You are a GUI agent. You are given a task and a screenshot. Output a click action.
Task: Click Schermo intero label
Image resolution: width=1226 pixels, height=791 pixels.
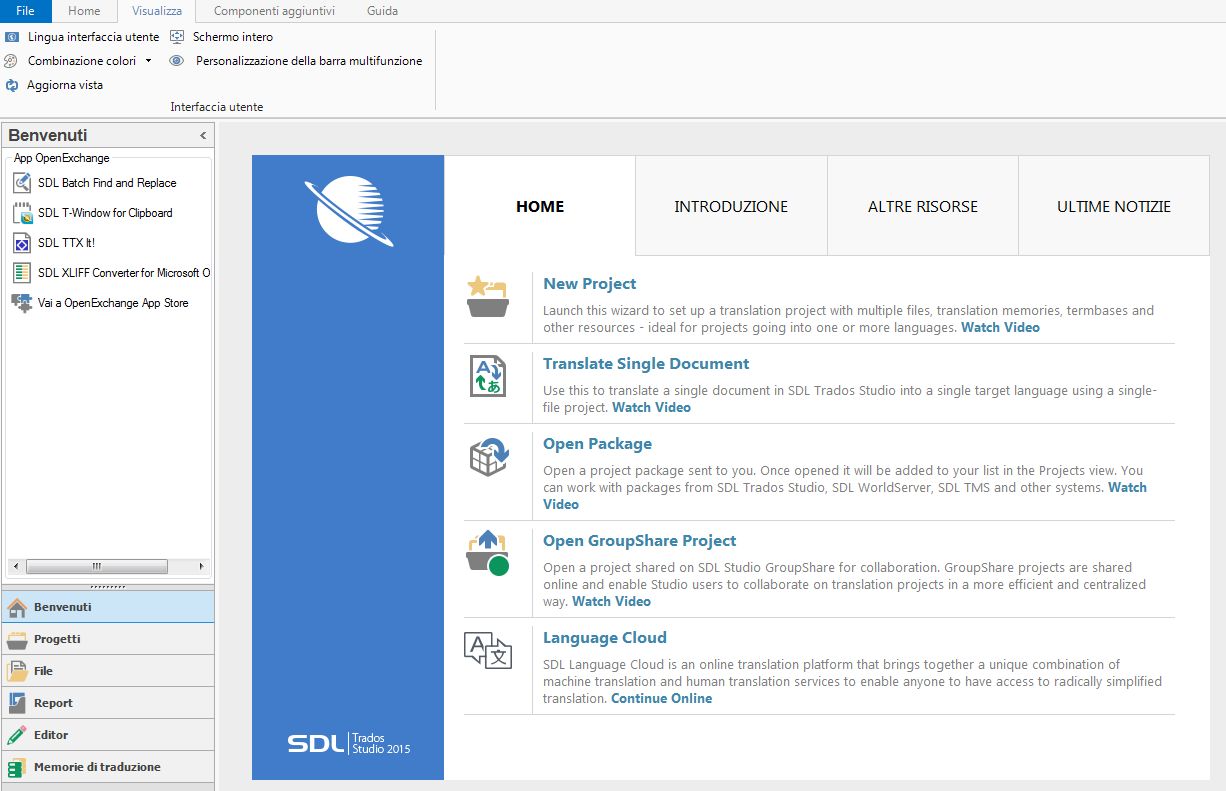[233, 37]
